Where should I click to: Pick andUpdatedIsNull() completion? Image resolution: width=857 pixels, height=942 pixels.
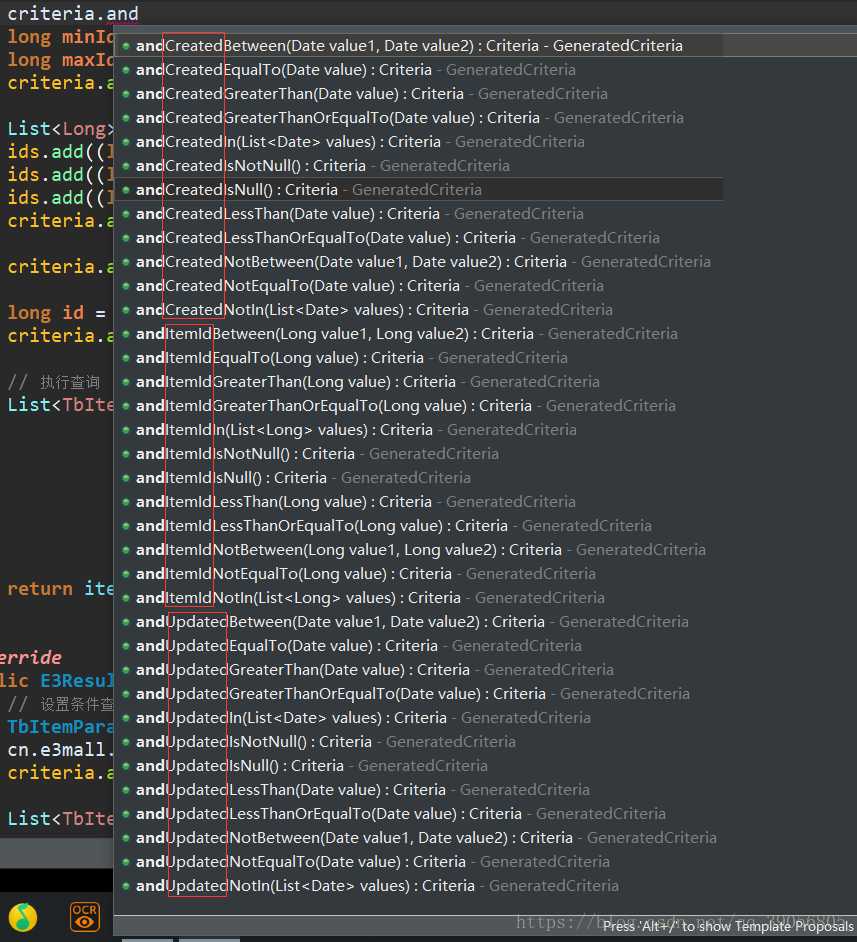pos(418,767)
